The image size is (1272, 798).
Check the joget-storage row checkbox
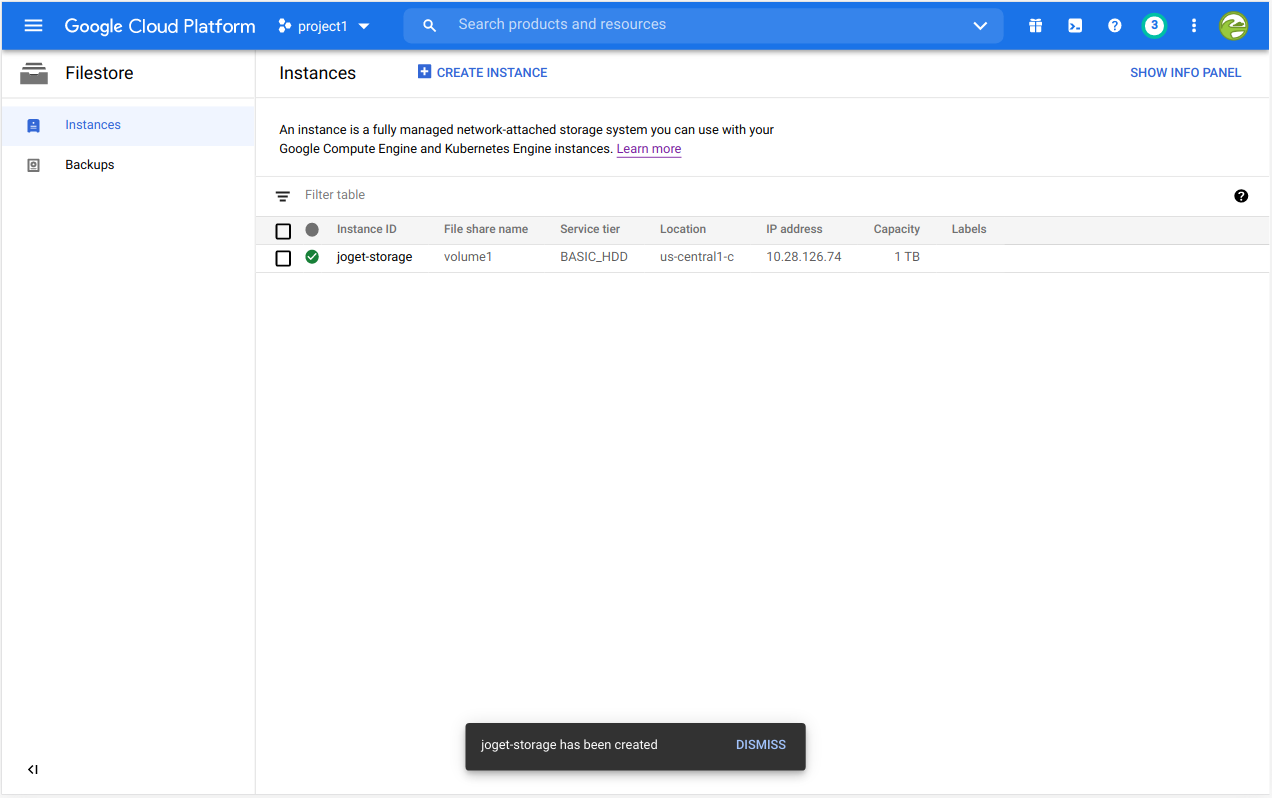point(283,258)
